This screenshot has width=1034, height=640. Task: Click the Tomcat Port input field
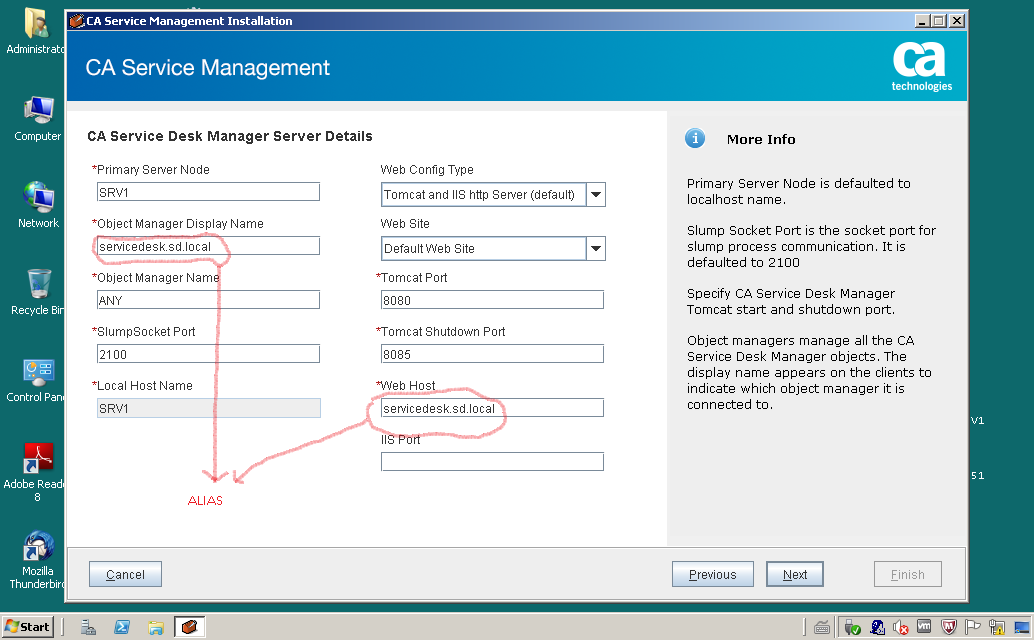(492, 300)
